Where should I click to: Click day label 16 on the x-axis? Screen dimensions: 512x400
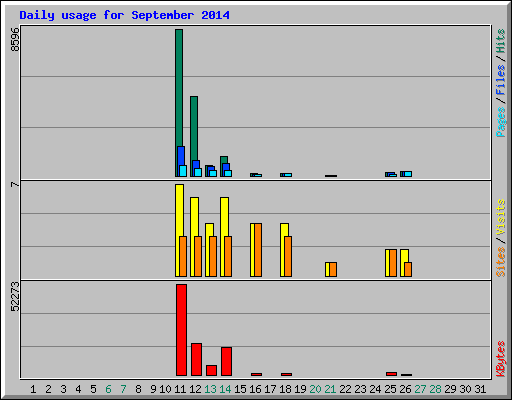click(255, 389)
